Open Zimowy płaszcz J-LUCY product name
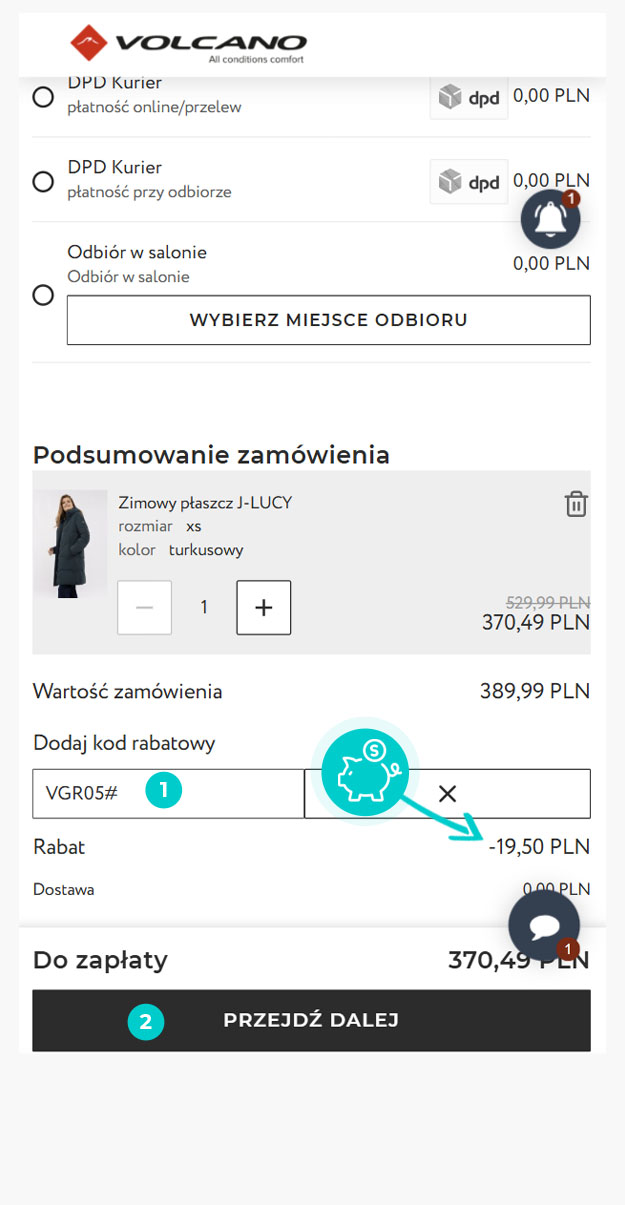The width and height of the screenshot is (625, 1205). (205, 502)
